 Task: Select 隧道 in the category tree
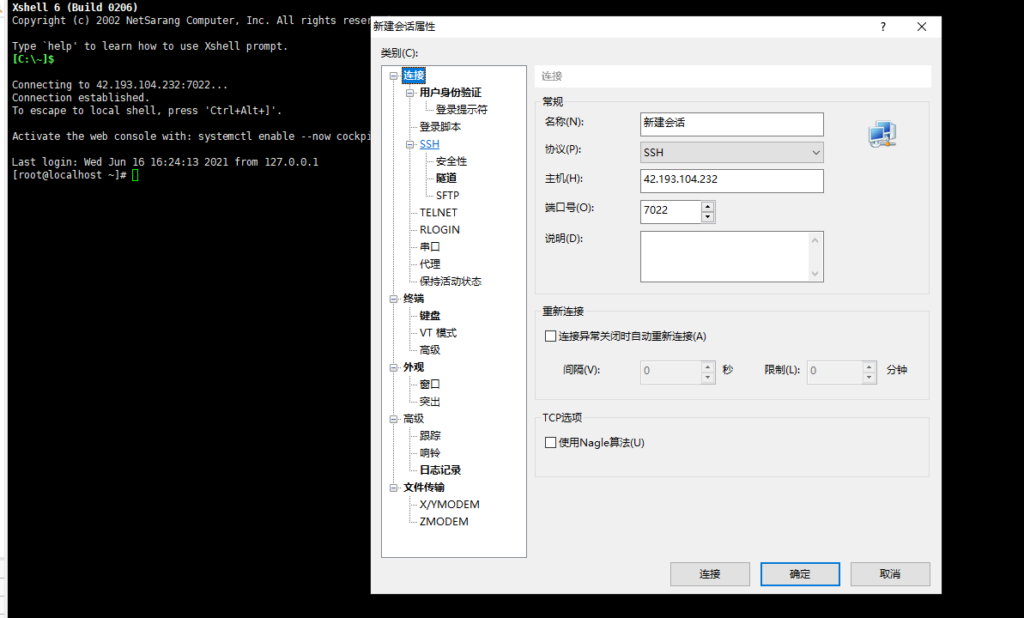point(446,178)
